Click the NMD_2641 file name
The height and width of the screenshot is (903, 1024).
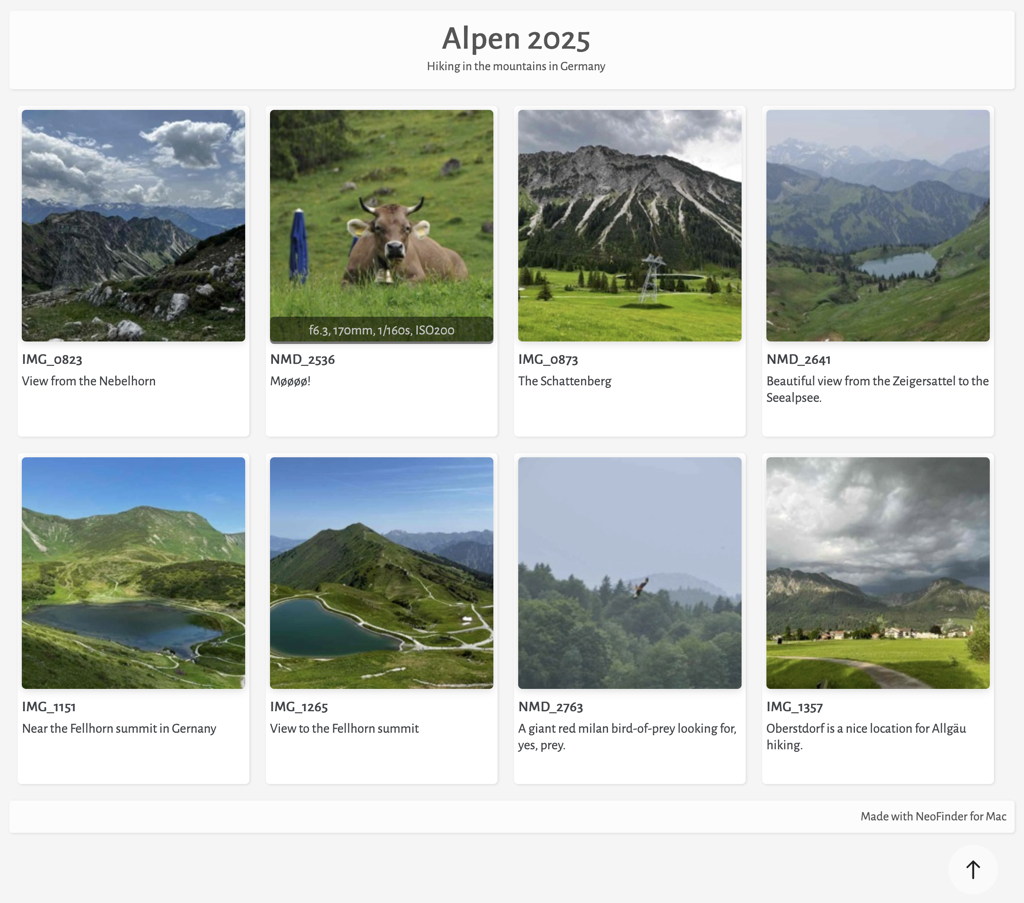[x=798, y=360]
